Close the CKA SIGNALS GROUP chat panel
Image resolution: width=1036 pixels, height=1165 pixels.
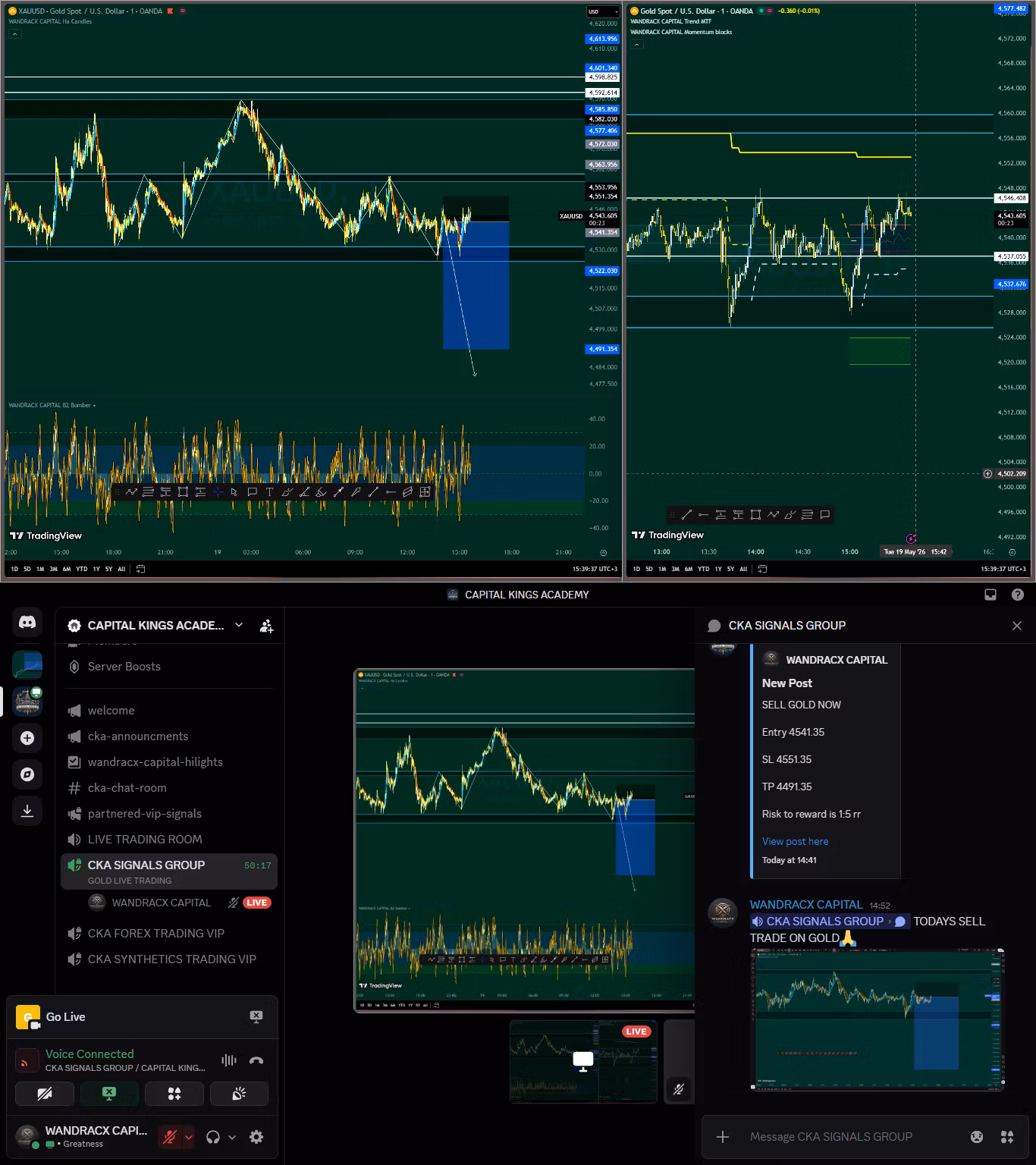click(1017, 626)
